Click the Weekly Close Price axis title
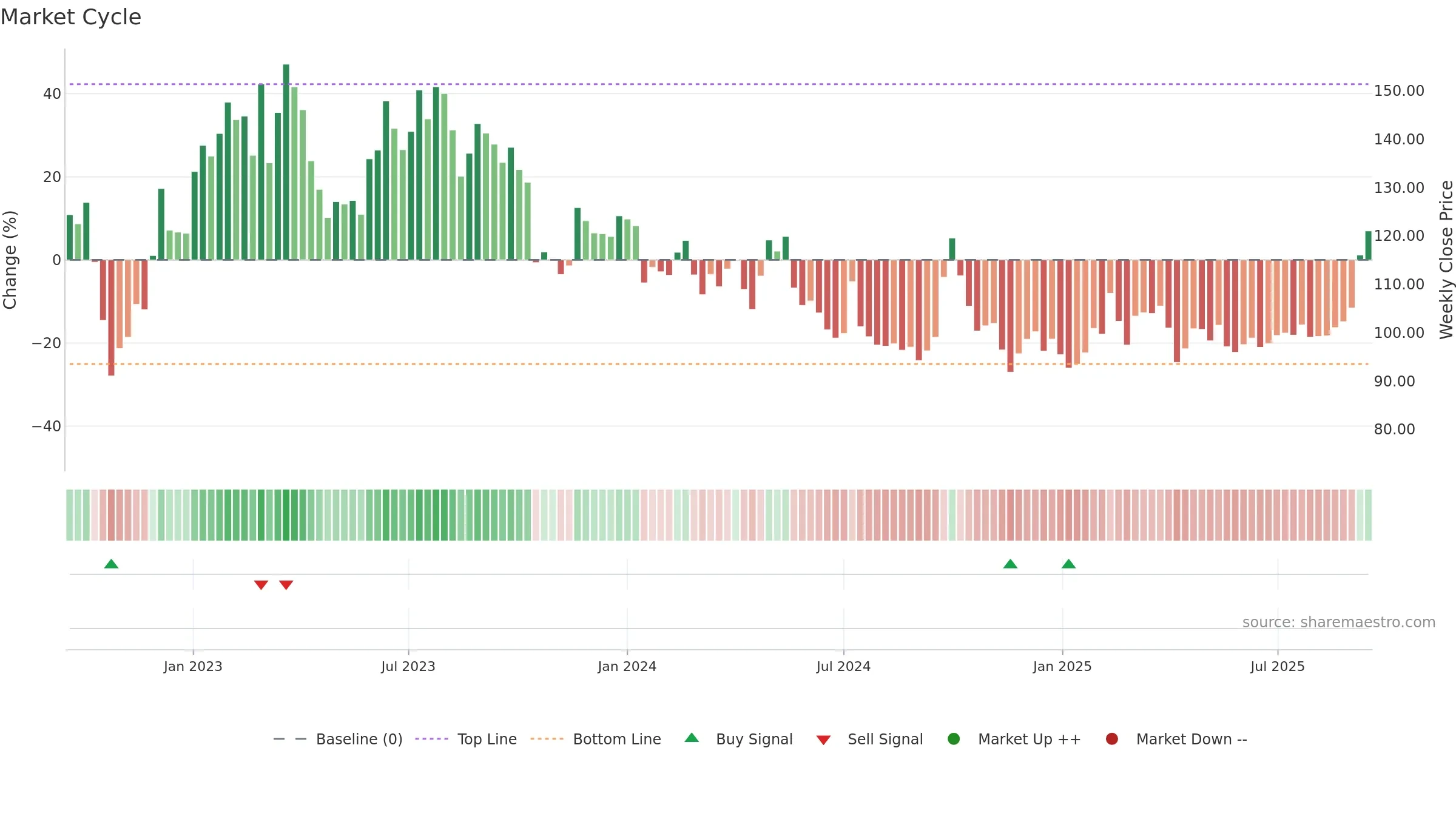 pyautogui.click(x=1446, y=260)
